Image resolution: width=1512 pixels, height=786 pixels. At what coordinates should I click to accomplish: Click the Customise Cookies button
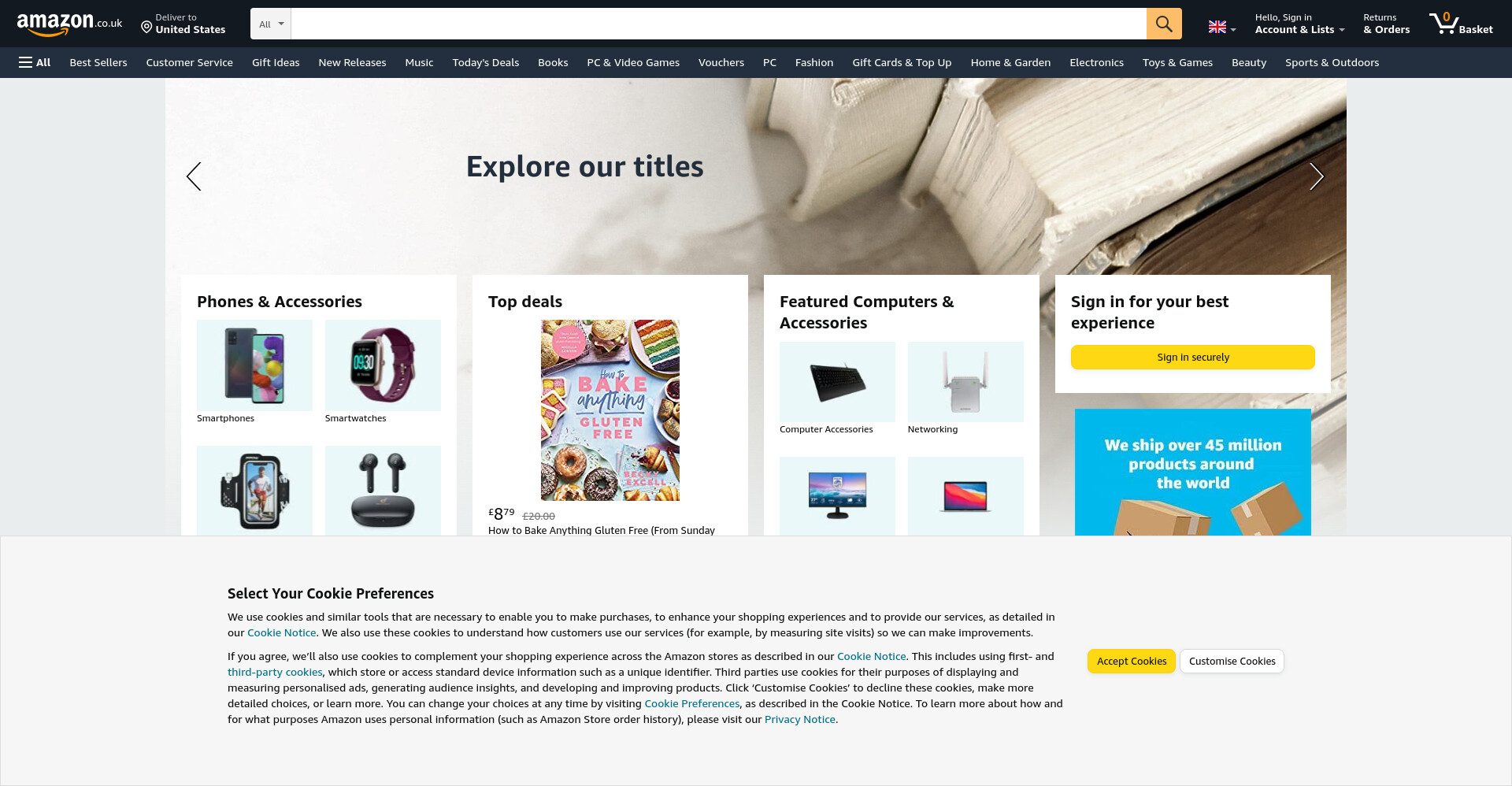pyautogui.click(x=1232, y=661)
